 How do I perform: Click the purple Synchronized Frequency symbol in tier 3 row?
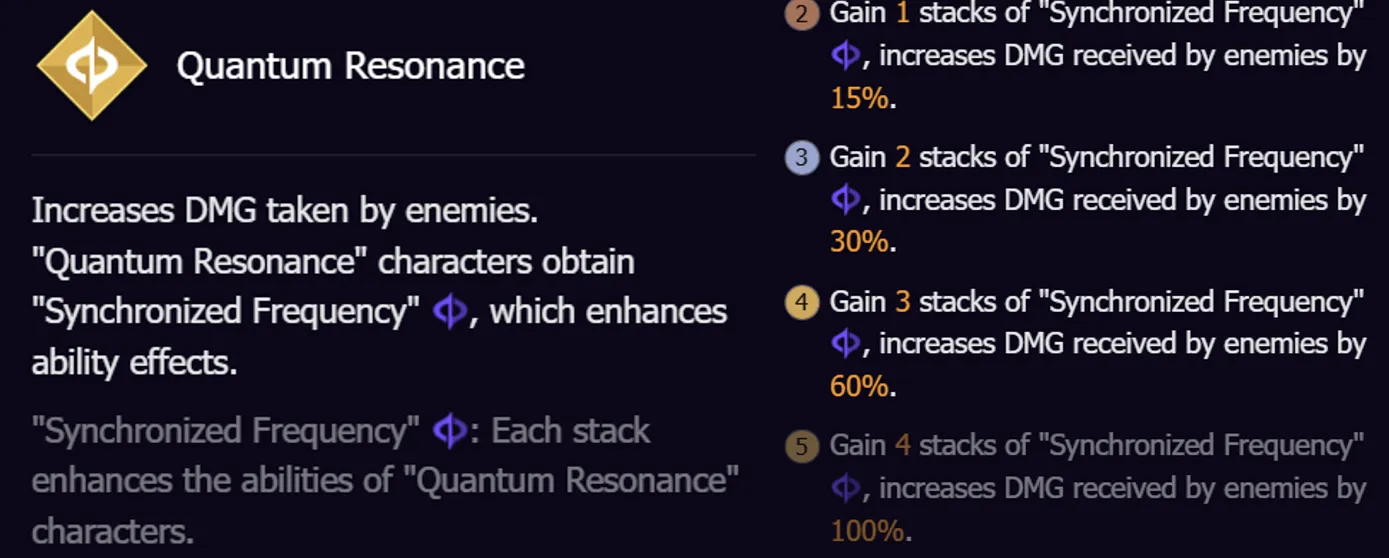point(845,200)
